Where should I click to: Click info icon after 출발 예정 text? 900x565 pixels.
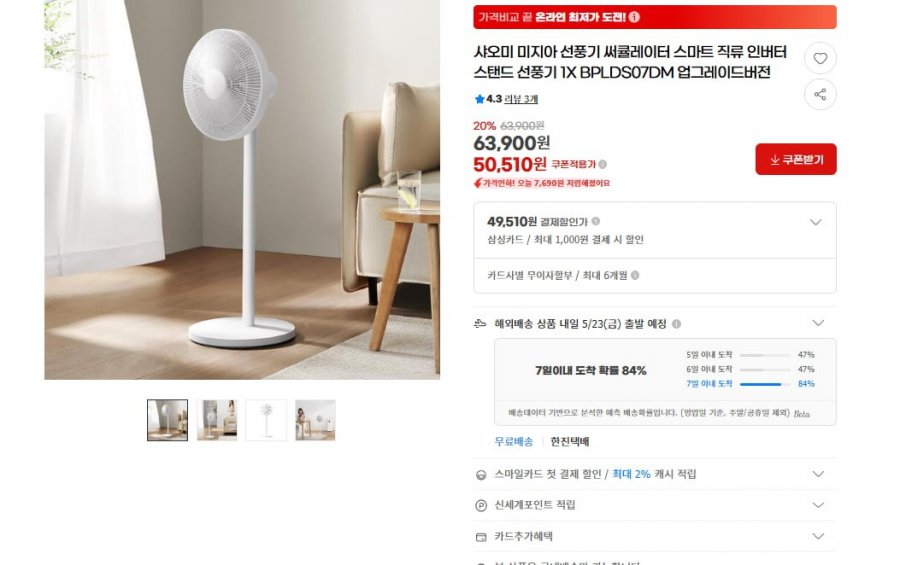(x=676, y=324)
